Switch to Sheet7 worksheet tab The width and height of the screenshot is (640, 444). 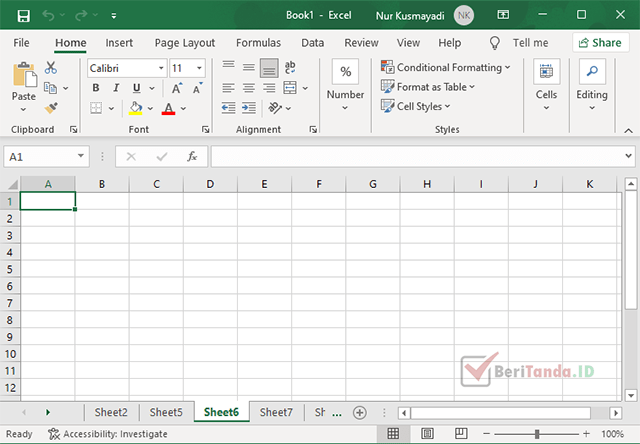pyautogui.click(x=276, y=413)
